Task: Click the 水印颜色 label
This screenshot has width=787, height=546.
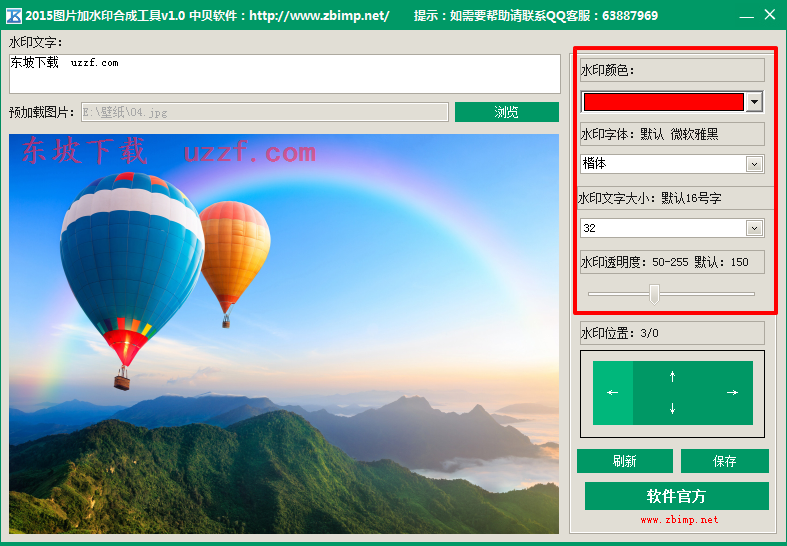Action: [x=672, y=70]
